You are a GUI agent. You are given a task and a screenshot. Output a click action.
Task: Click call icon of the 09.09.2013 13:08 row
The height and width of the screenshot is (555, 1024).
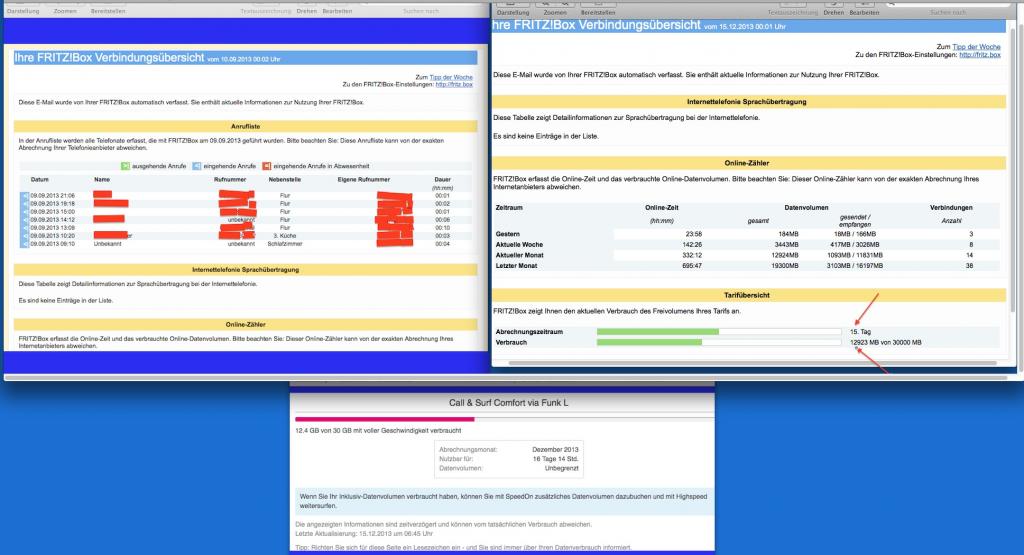[24, 227]
